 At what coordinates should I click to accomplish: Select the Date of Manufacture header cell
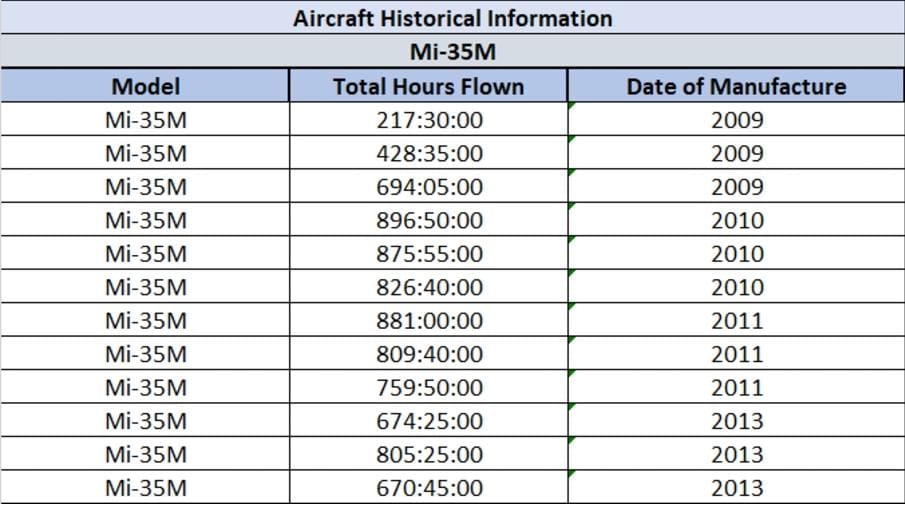coord(736,85)
